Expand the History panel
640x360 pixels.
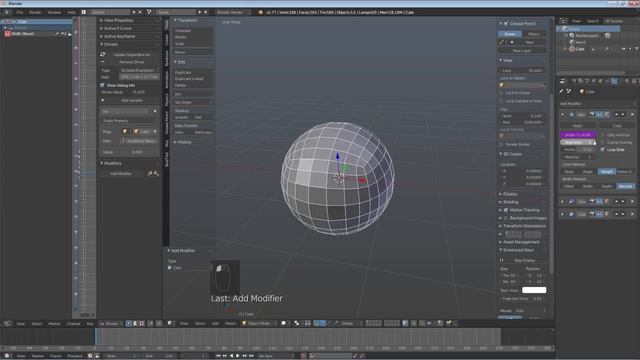click(184, 142)
